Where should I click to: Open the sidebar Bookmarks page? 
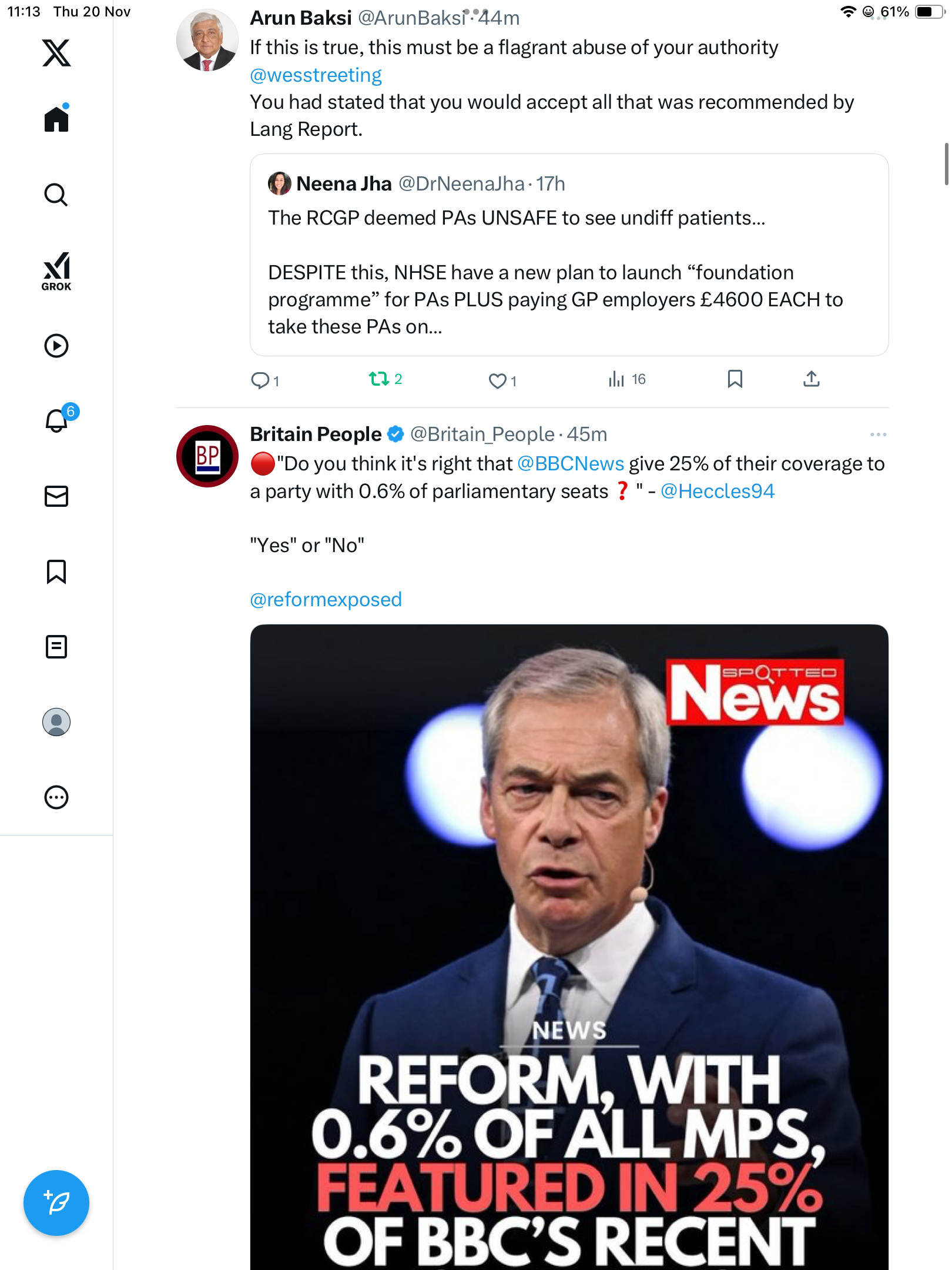pyautogui.click(x=56, y=571)
